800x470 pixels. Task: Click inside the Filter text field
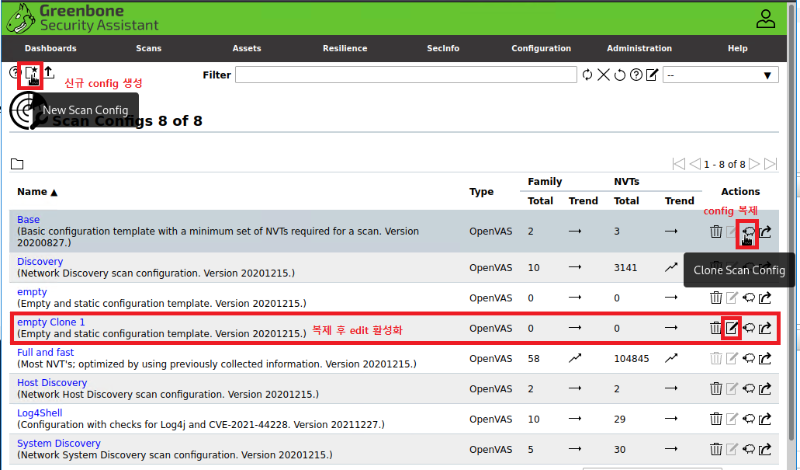pos(405,75)
